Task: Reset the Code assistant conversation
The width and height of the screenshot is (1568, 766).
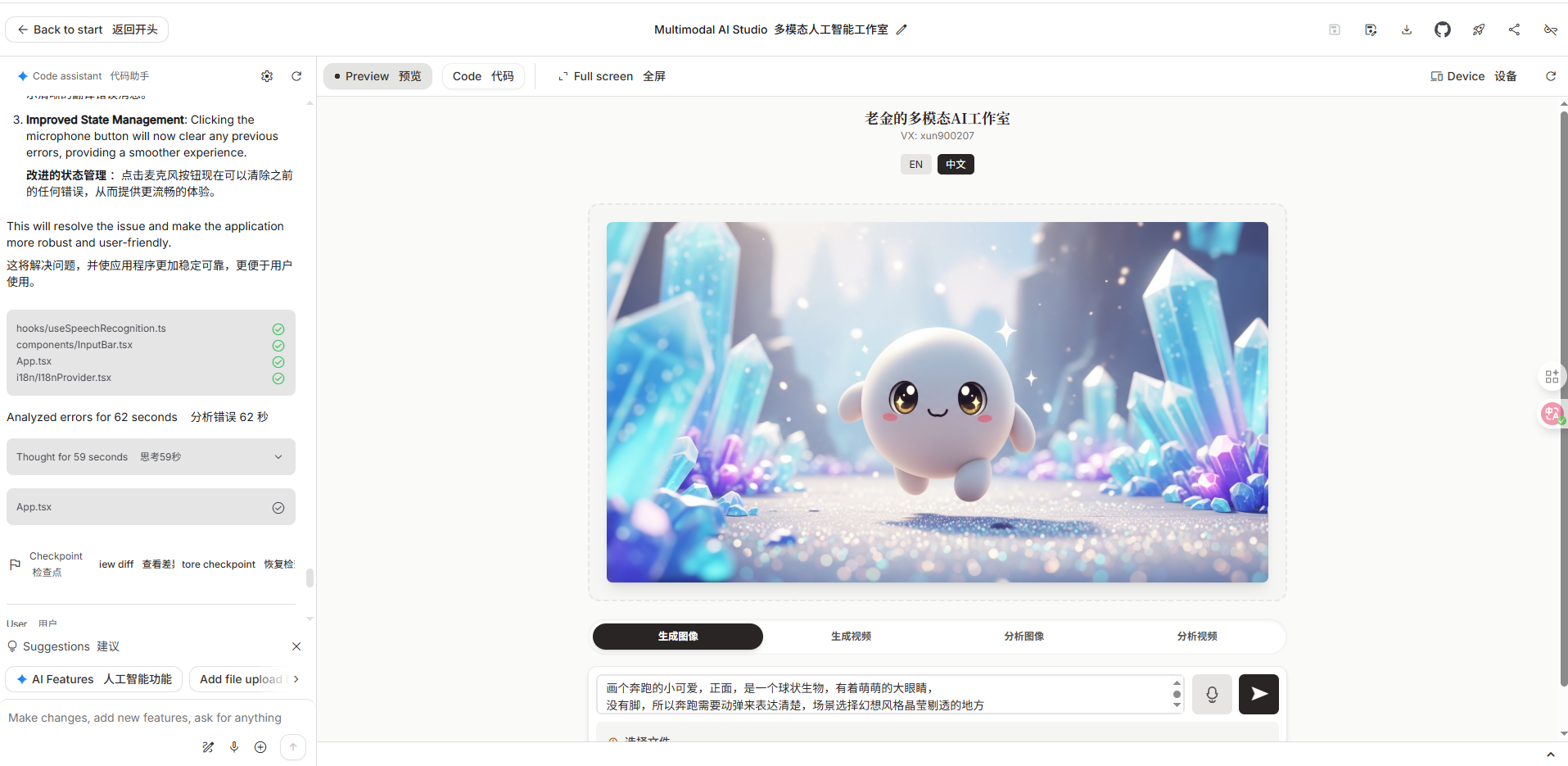Action: tap(296, 76)
